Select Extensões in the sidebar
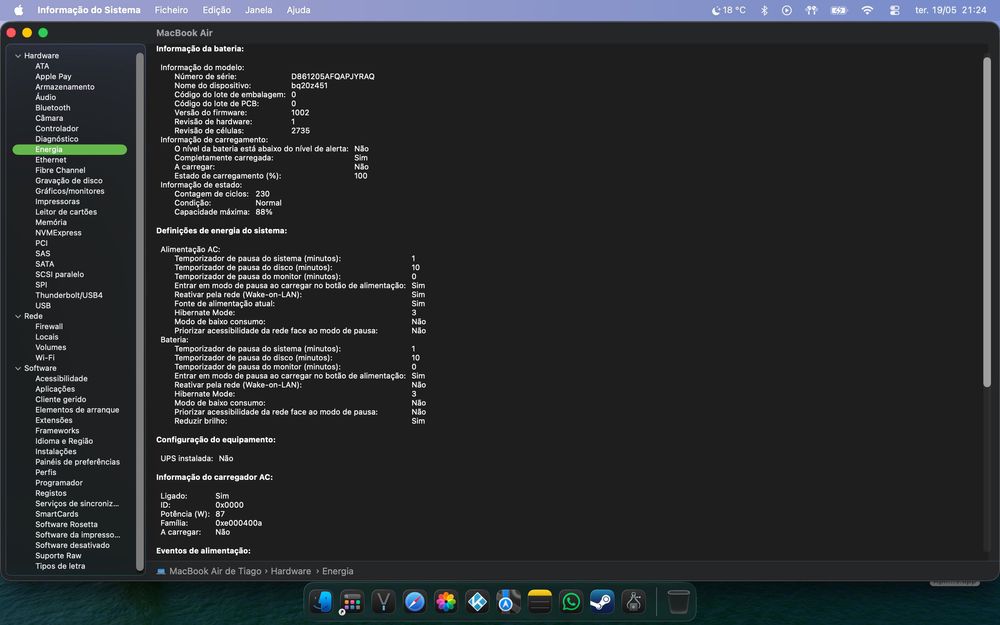This screenshot has height=625, width=1000. [x=54, y=420]
